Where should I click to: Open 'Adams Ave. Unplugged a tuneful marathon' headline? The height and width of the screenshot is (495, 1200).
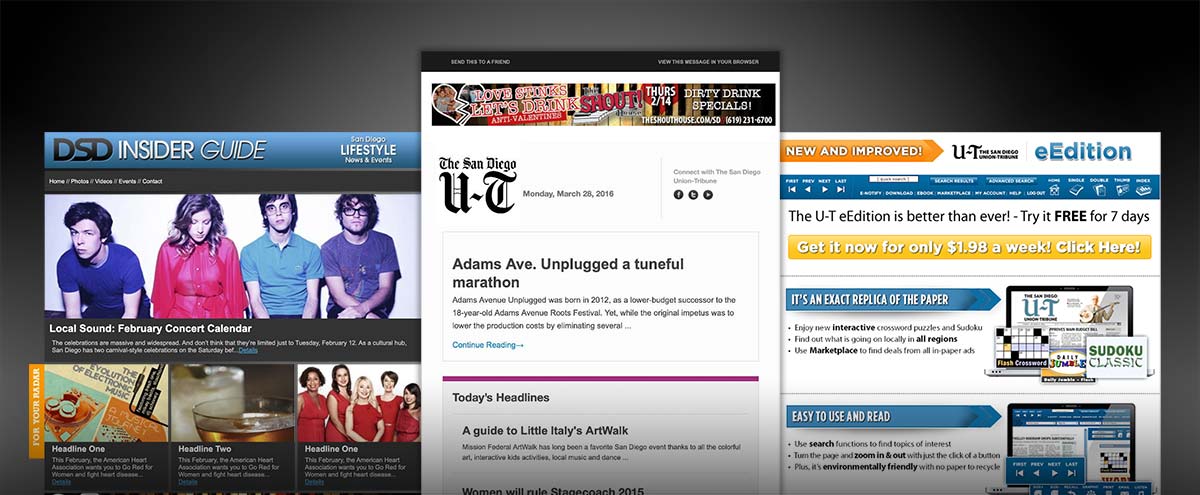[x=568, y=273]
